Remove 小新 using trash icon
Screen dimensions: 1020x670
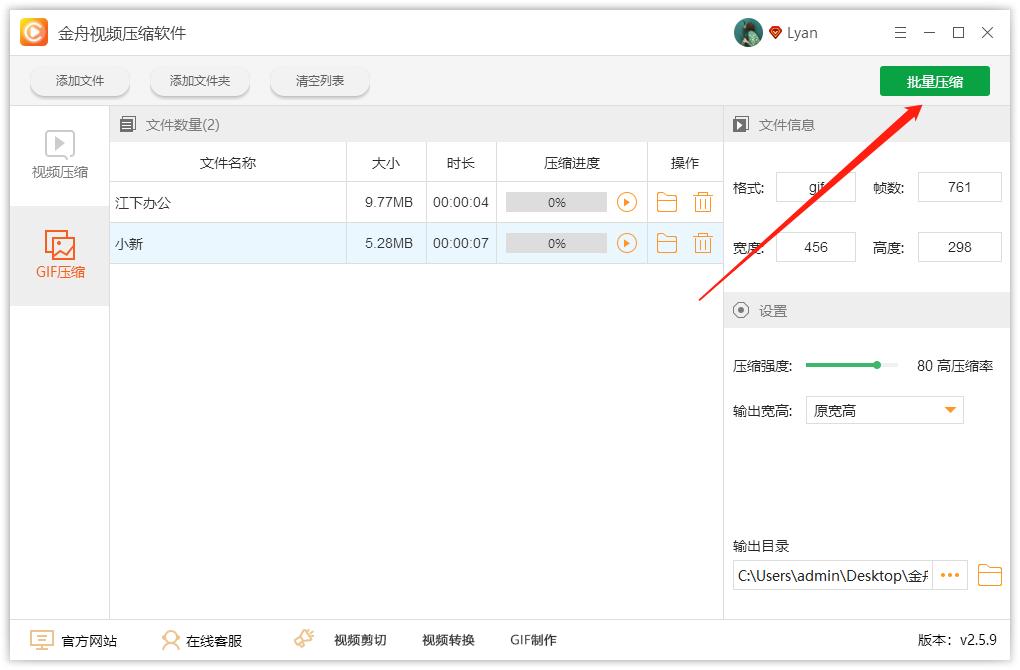pos(703,243)
